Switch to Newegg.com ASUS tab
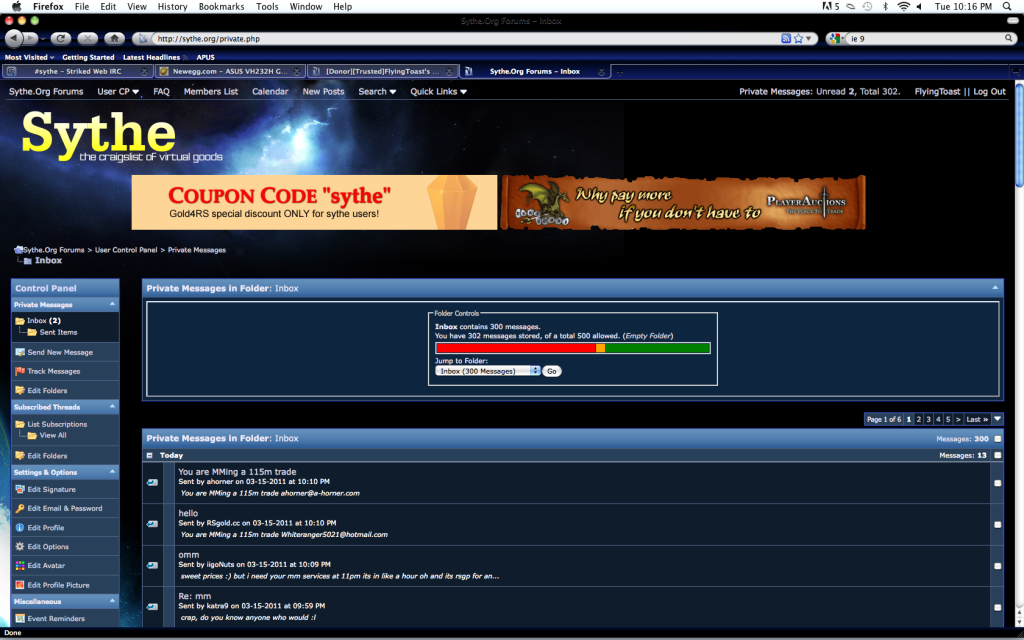Screen dimensions: 1024x640 [230, 71]
